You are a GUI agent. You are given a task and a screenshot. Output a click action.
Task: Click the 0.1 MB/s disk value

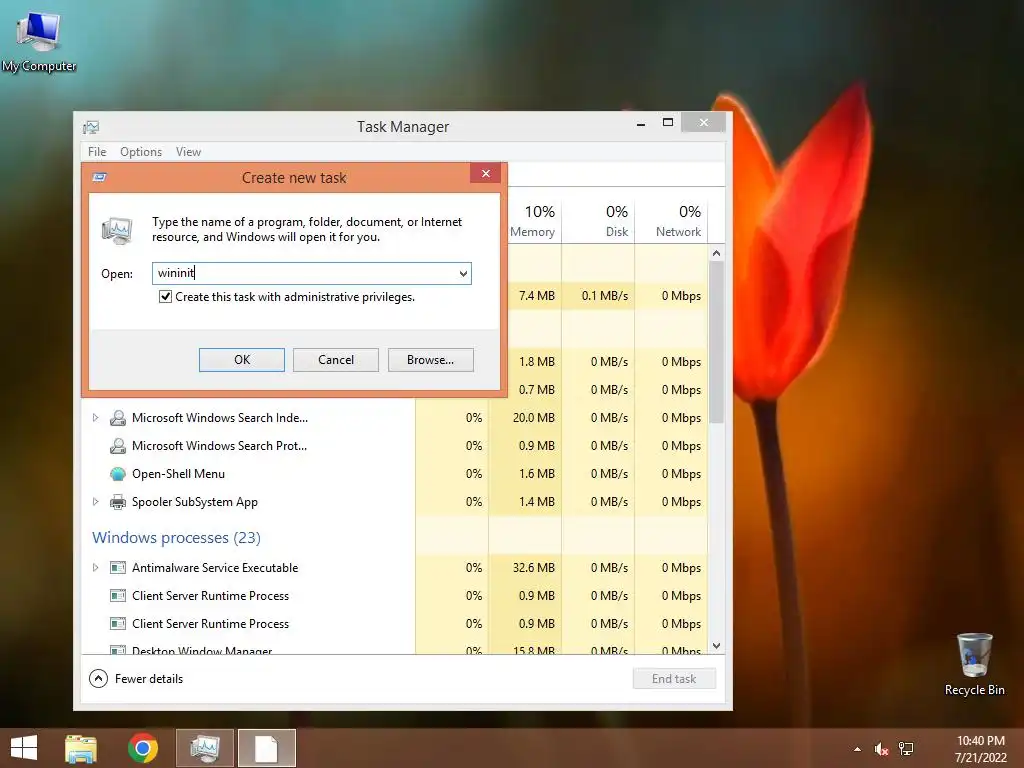click(x=605, y=296)
